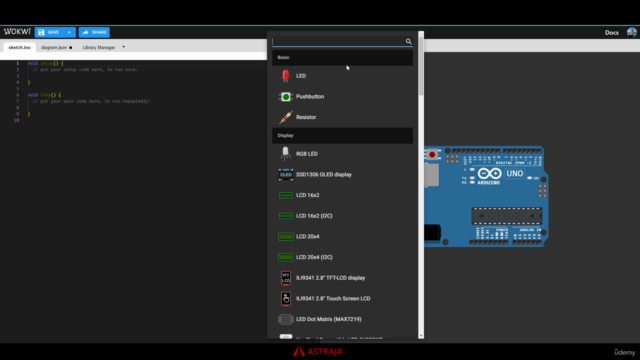Viewport: 640px width, 360px height.
Task: Click the SHARE button
Action: 94,32
